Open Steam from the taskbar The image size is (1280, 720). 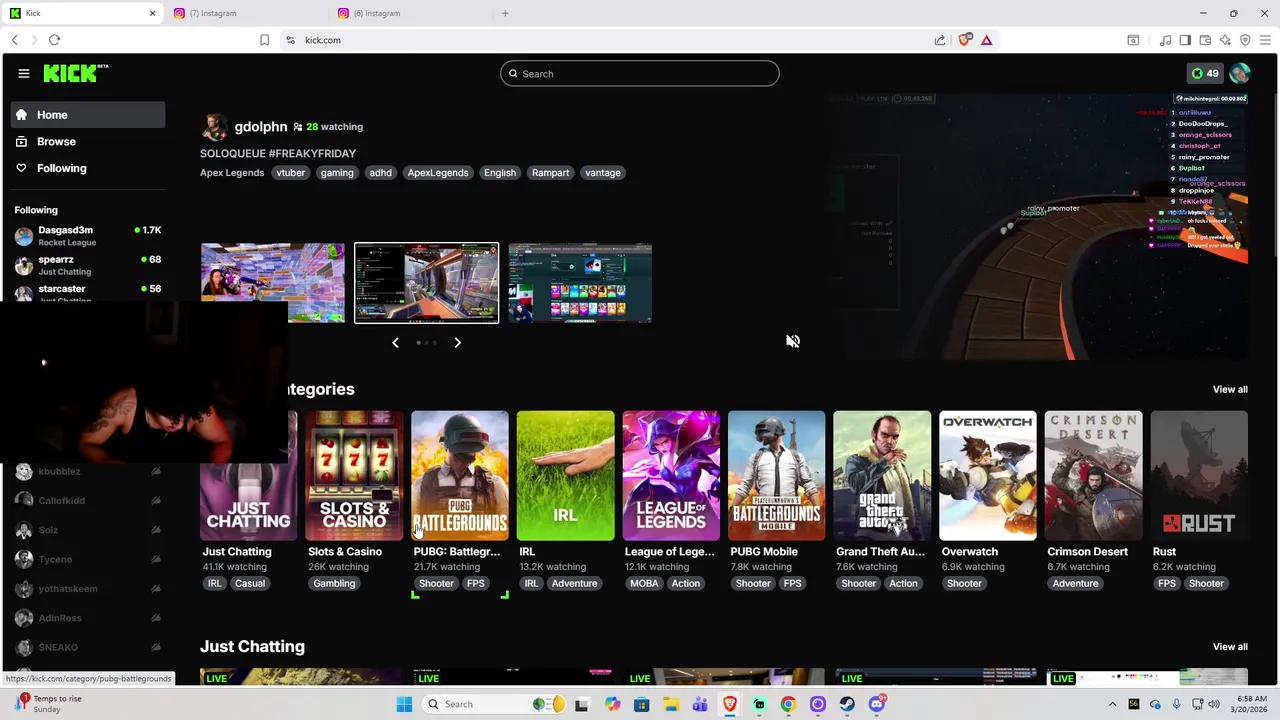[x=847, y=704]
